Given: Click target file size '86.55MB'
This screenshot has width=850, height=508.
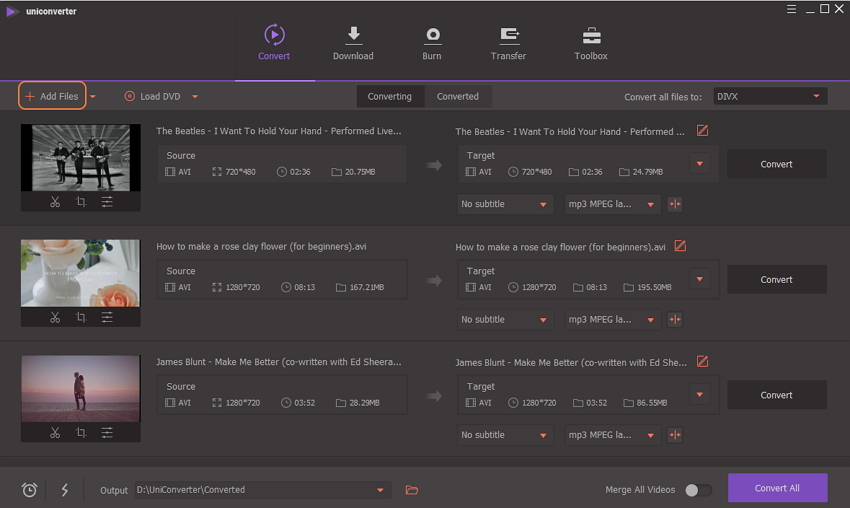Looking at the screenshot, I should (652, 403).
